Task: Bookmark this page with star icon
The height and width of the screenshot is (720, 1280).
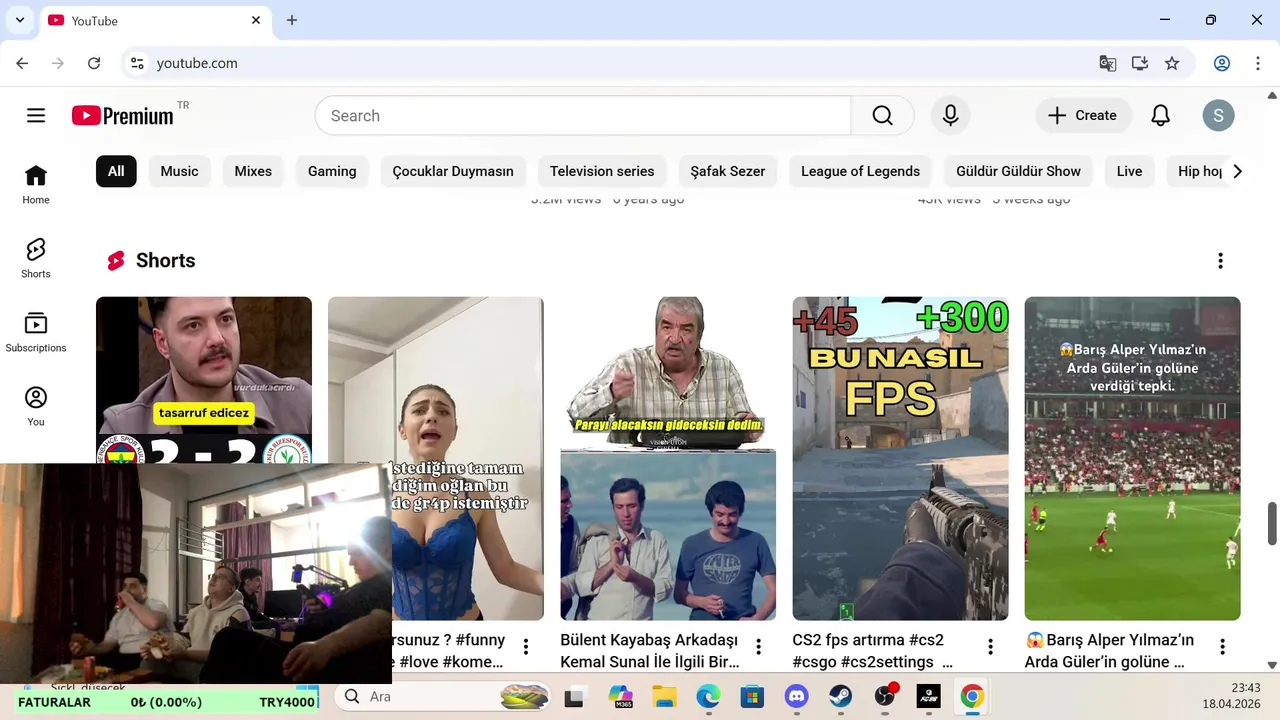Action: click(1172, 63)
